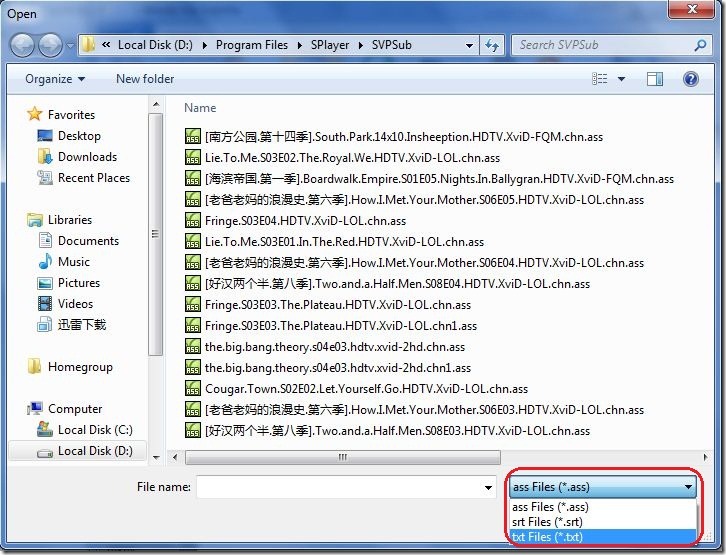Image resolution: width=726 pixels, height=555 pixels.
Task: Click the refresh icon beside the address bar
Action: click(x=492, y=45)
